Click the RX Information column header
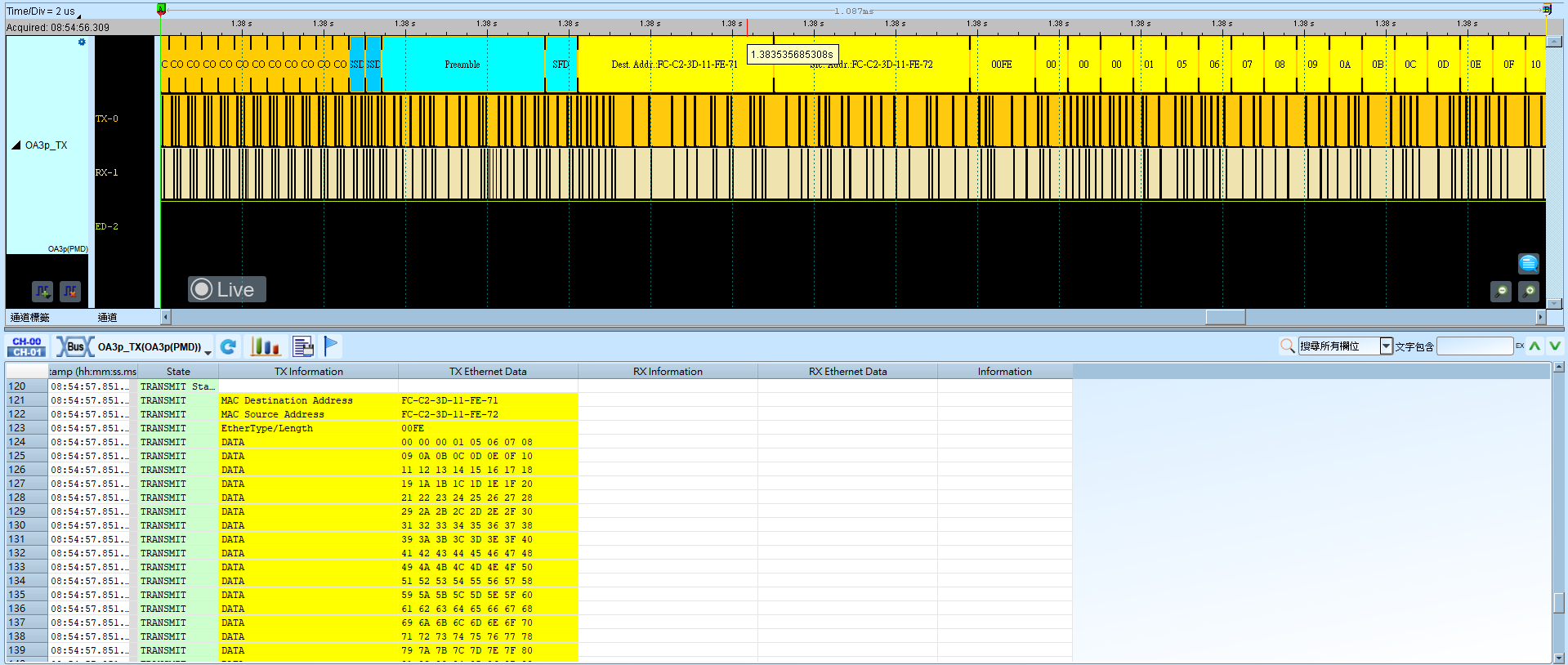Viewport: 1568px width, 665px height. tap(668, 372)
